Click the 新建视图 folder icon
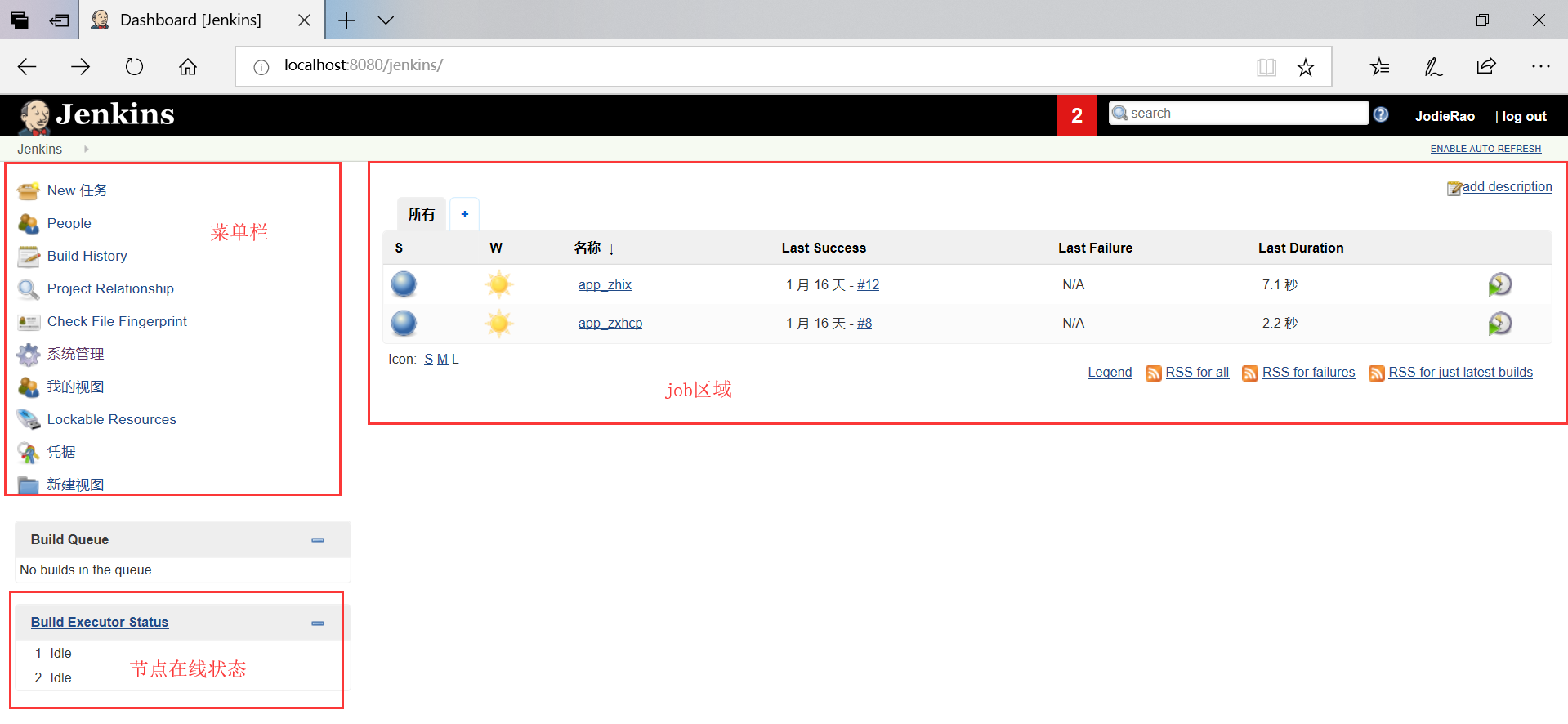 pyautogui.click(x=29, y=485)
